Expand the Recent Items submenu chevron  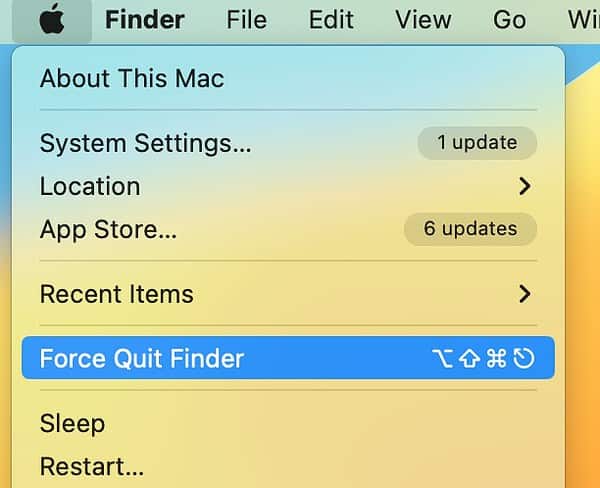point(525,294)
